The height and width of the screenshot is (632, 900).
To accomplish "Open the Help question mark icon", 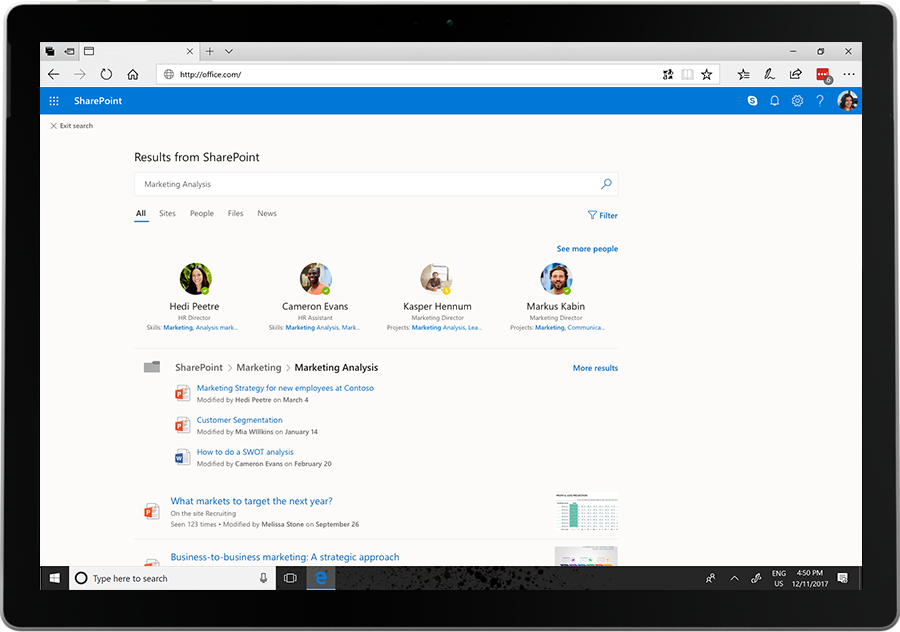I will click(x=820, y=101).
